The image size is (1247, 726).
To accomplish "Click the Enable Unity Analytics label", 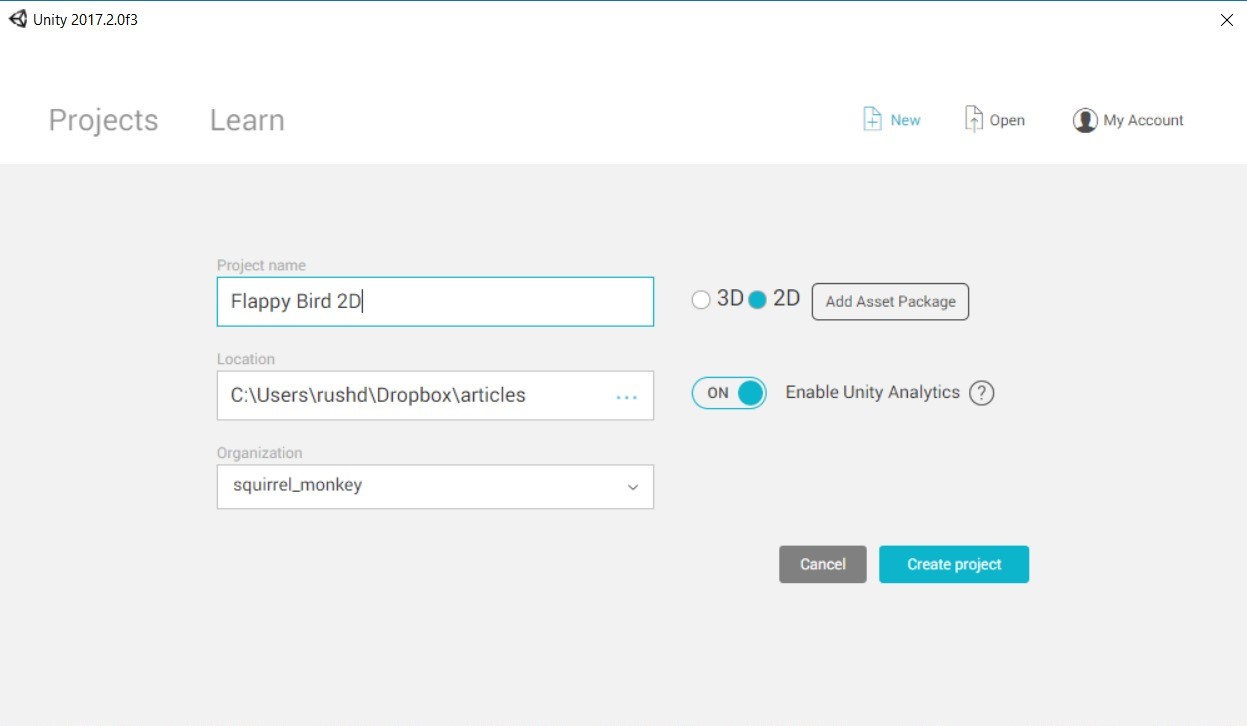I will pos(872,392).
